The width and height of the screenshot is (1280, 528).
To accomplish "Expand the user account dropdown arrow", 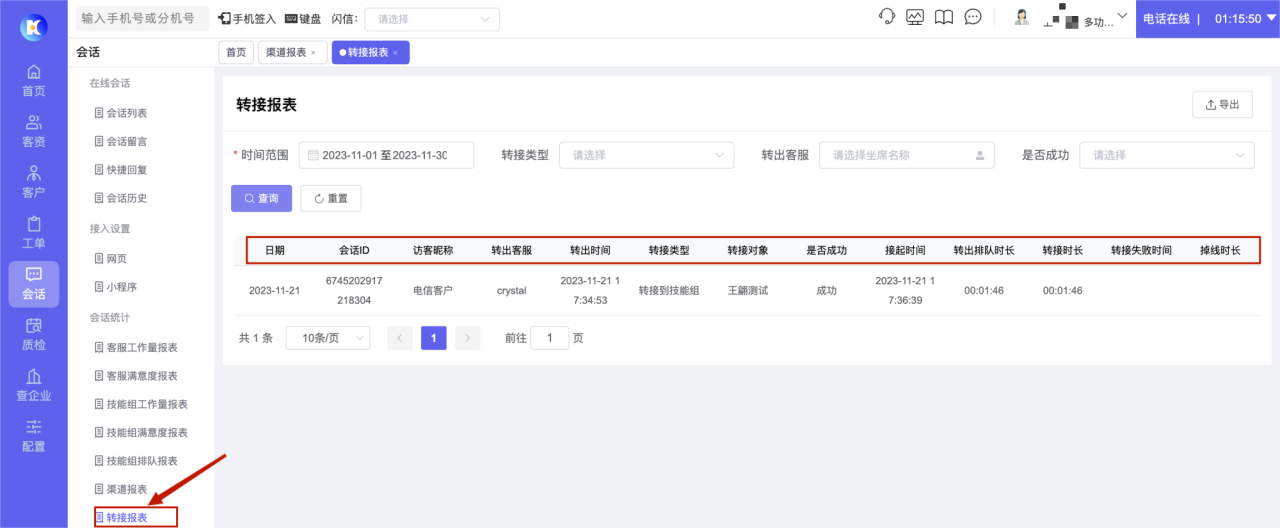I will point(1122,15).
